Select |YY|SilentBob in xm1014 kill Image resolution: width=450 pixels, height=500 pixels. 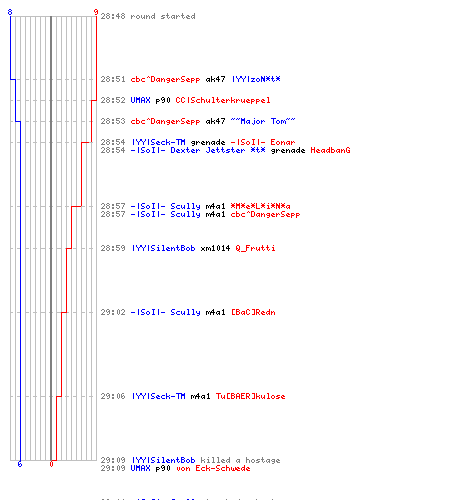(163, 248)
